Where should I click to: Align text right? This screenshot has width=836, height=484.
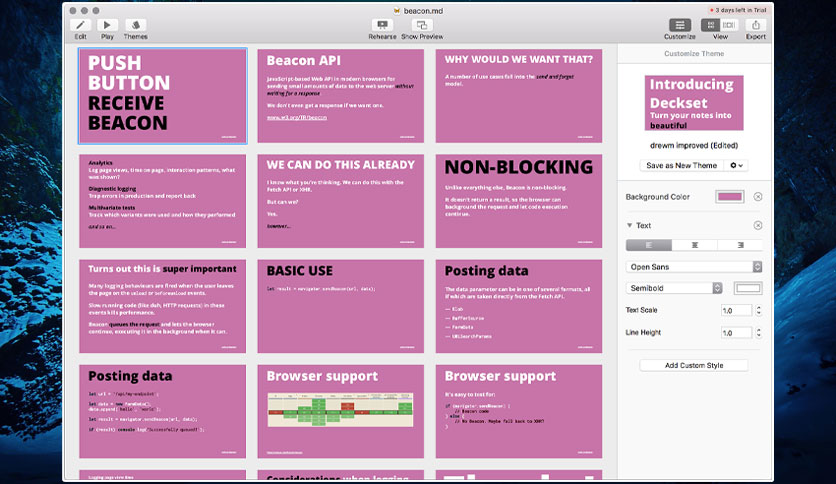[x=740, y=245]
